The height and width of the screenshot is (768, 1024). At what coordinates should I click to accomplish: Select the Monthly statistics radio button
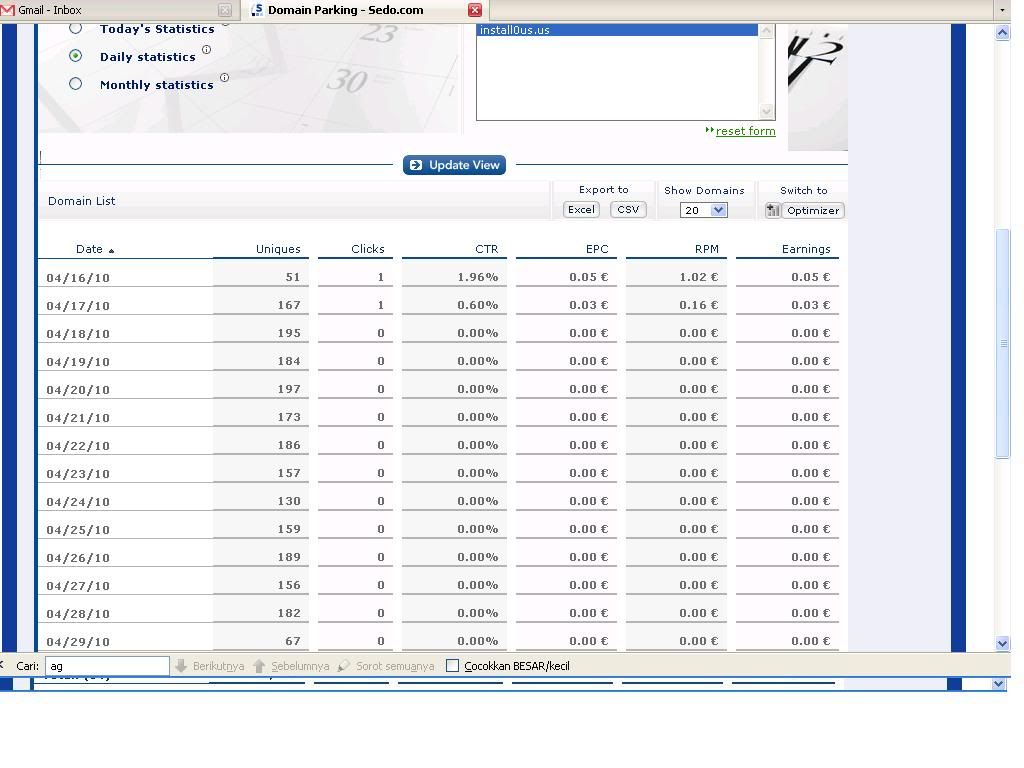(75, 84)
